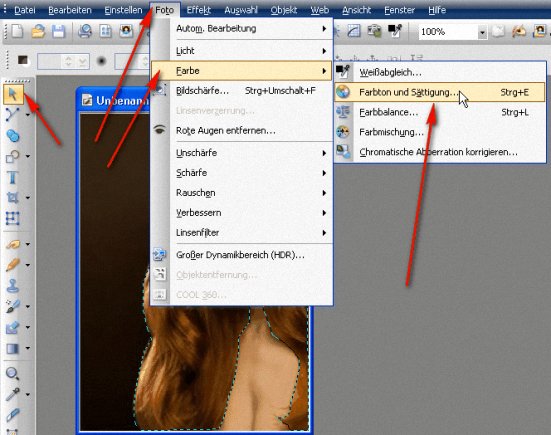
Task: Select the Stamp clone tool
Action: (x=13, y=285)
